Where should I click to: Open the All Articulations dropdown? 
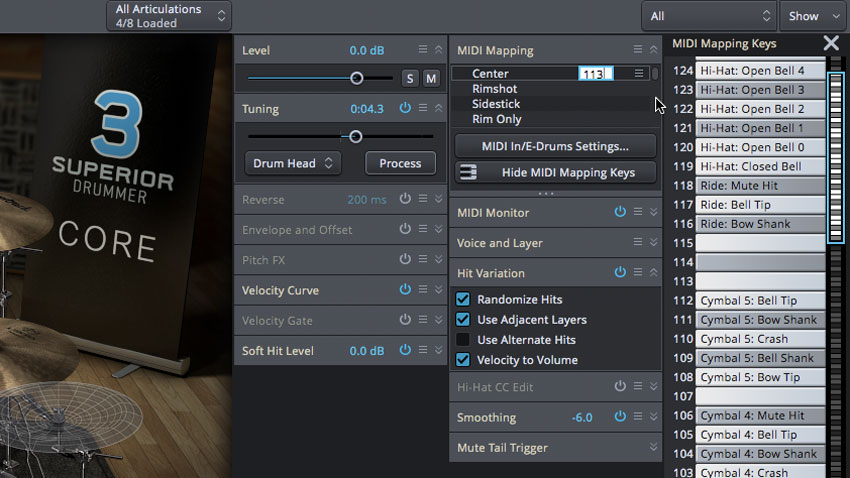169,16
